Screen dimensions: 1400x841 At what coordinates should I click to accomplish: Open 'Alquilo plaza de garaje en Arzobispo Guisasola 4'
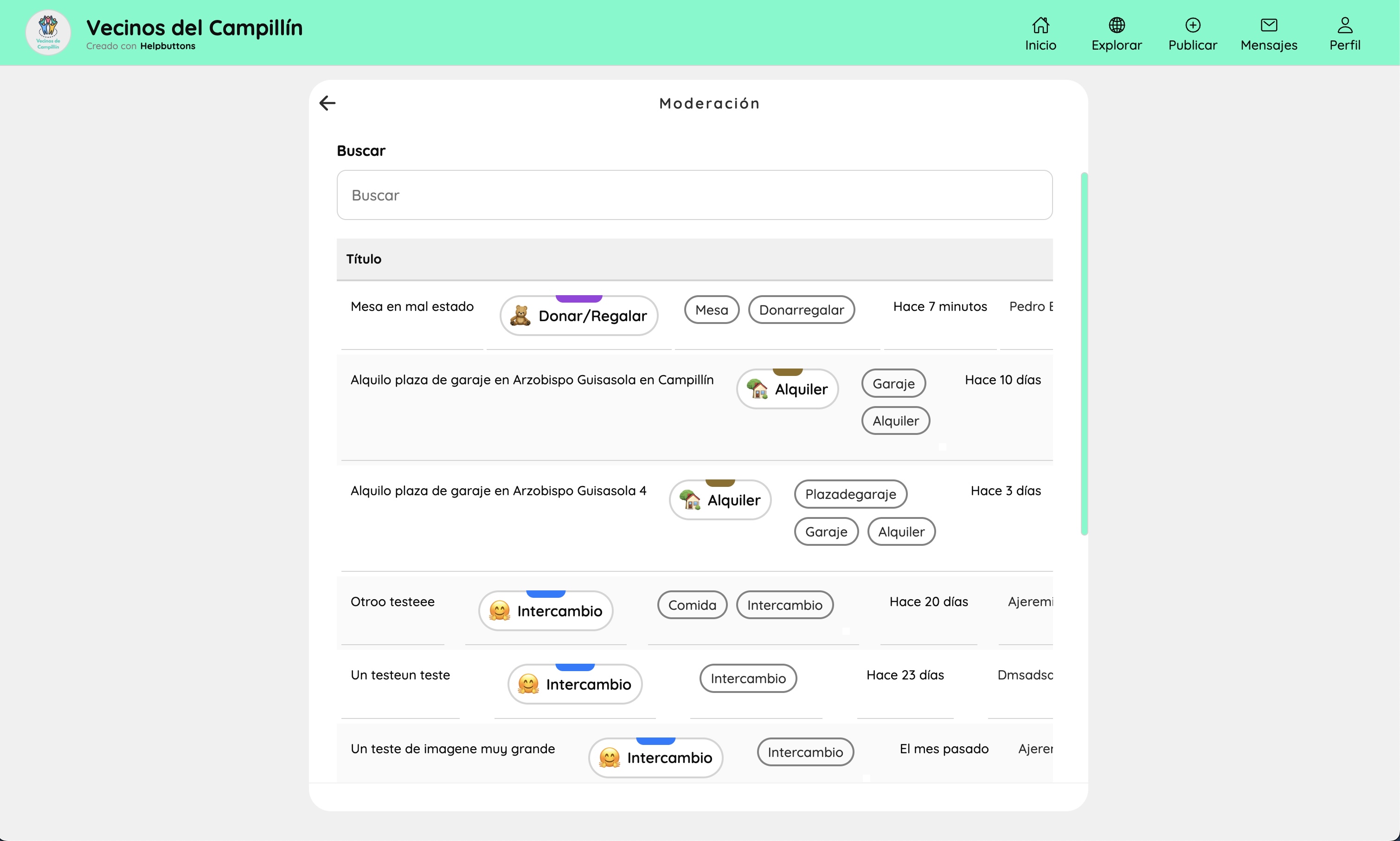point(498,491)
